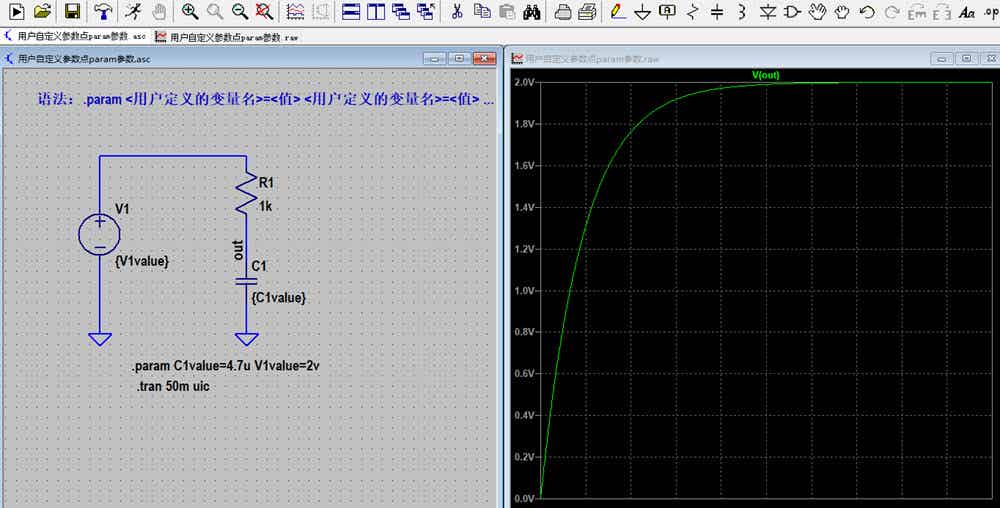Image resolution: width=1000 pixels, height=508 pixels.
Task: Pick the resistor component tool
Action: click(693, 11)
